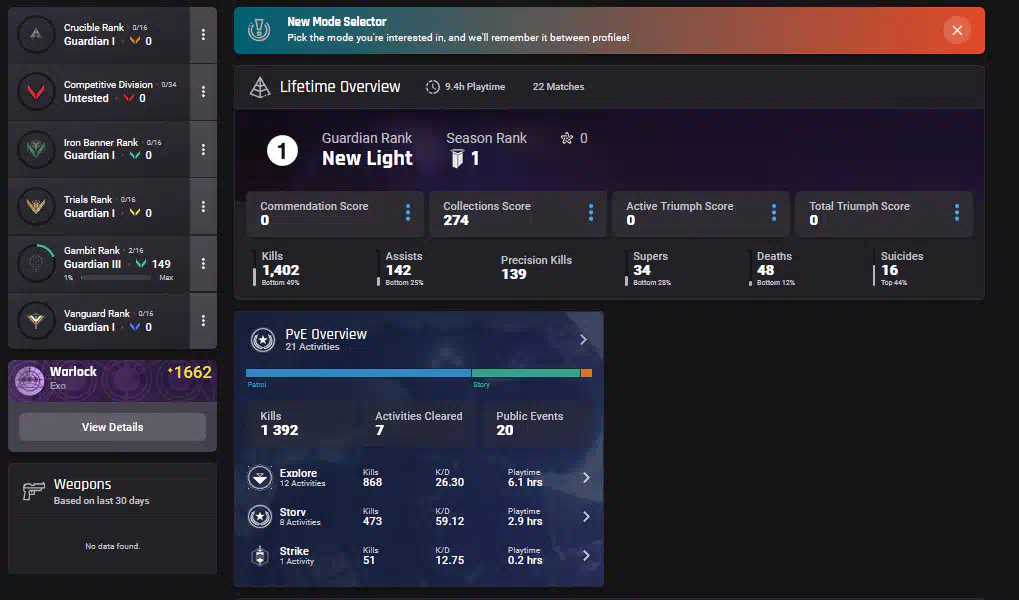1019x600 pixels.
Task: Click the New Mode Selector trophy icon
Action: (259, 30)
